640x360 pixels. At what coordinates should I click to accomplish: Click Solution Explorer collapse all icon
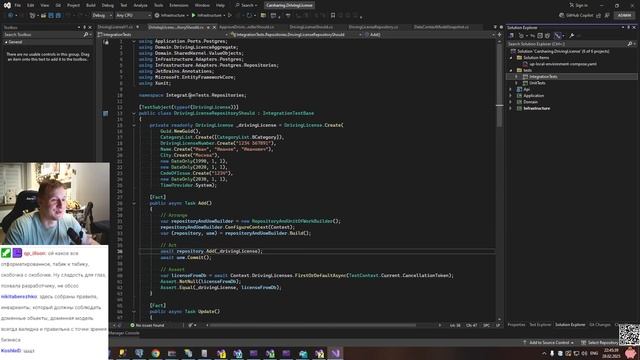point(540,36)
